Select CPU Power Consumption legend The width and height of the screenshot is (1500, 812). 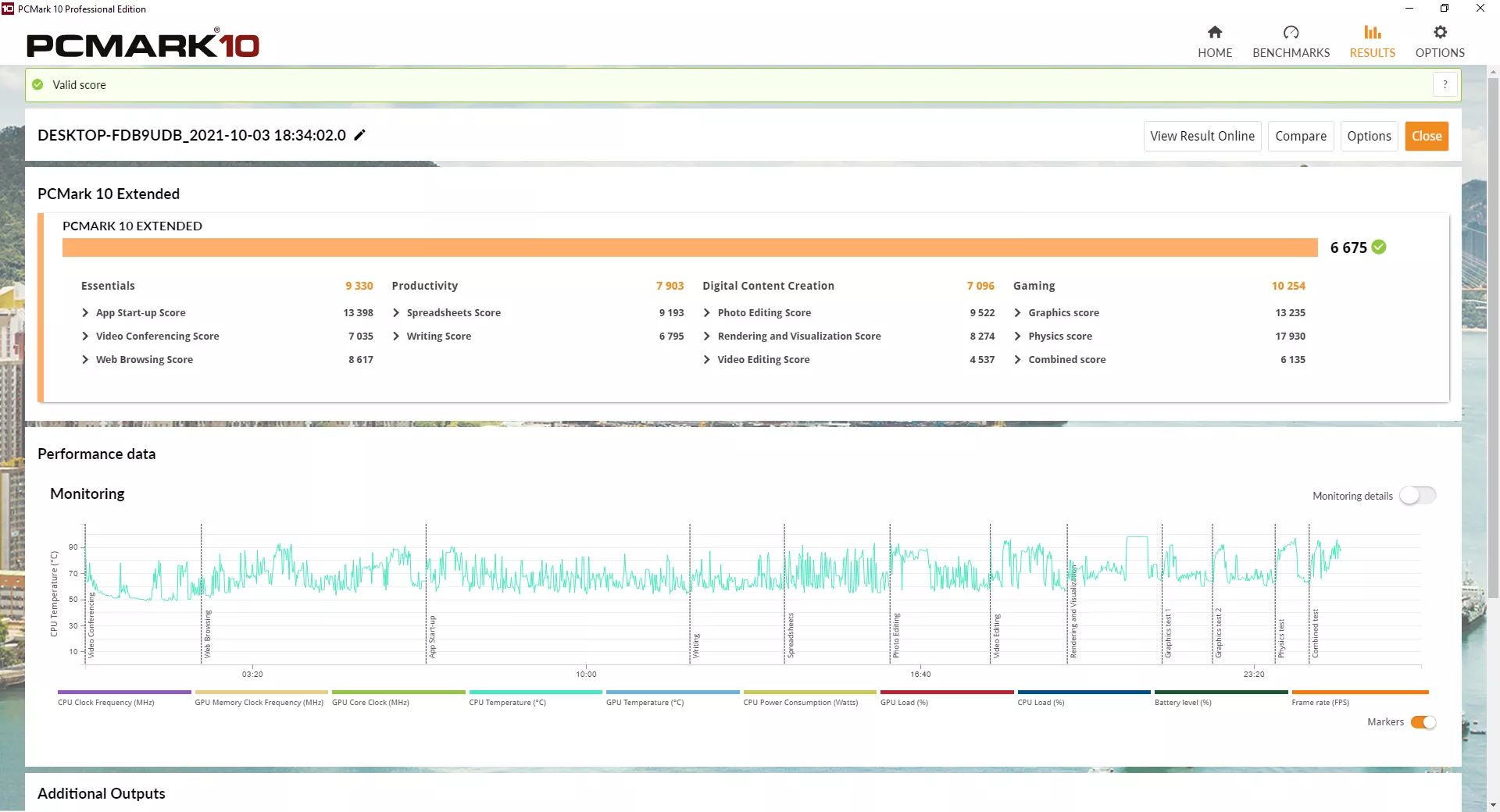(x=810, y=698)
